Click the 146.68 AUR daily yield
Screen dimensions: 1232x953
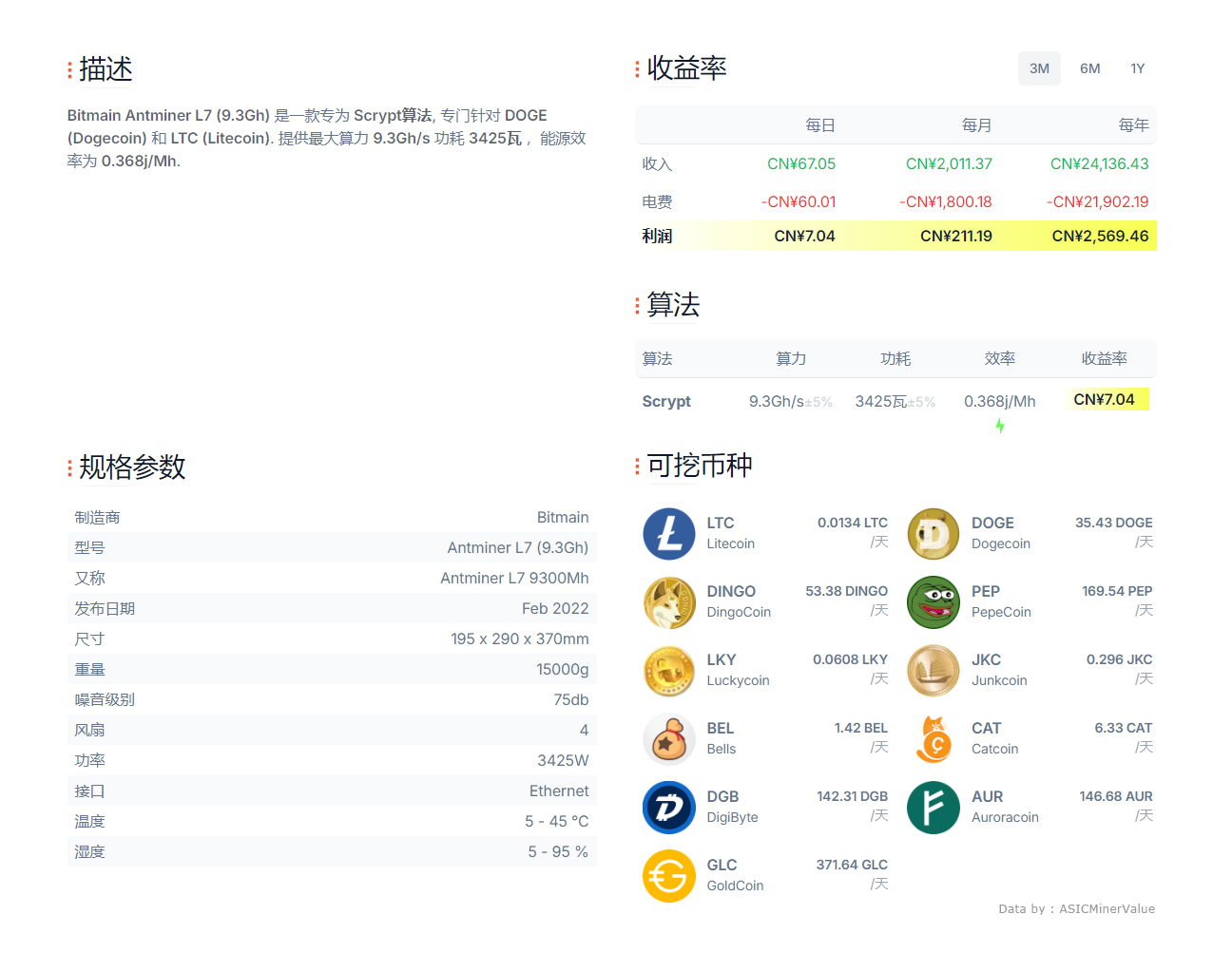[x=1116, y=796]
